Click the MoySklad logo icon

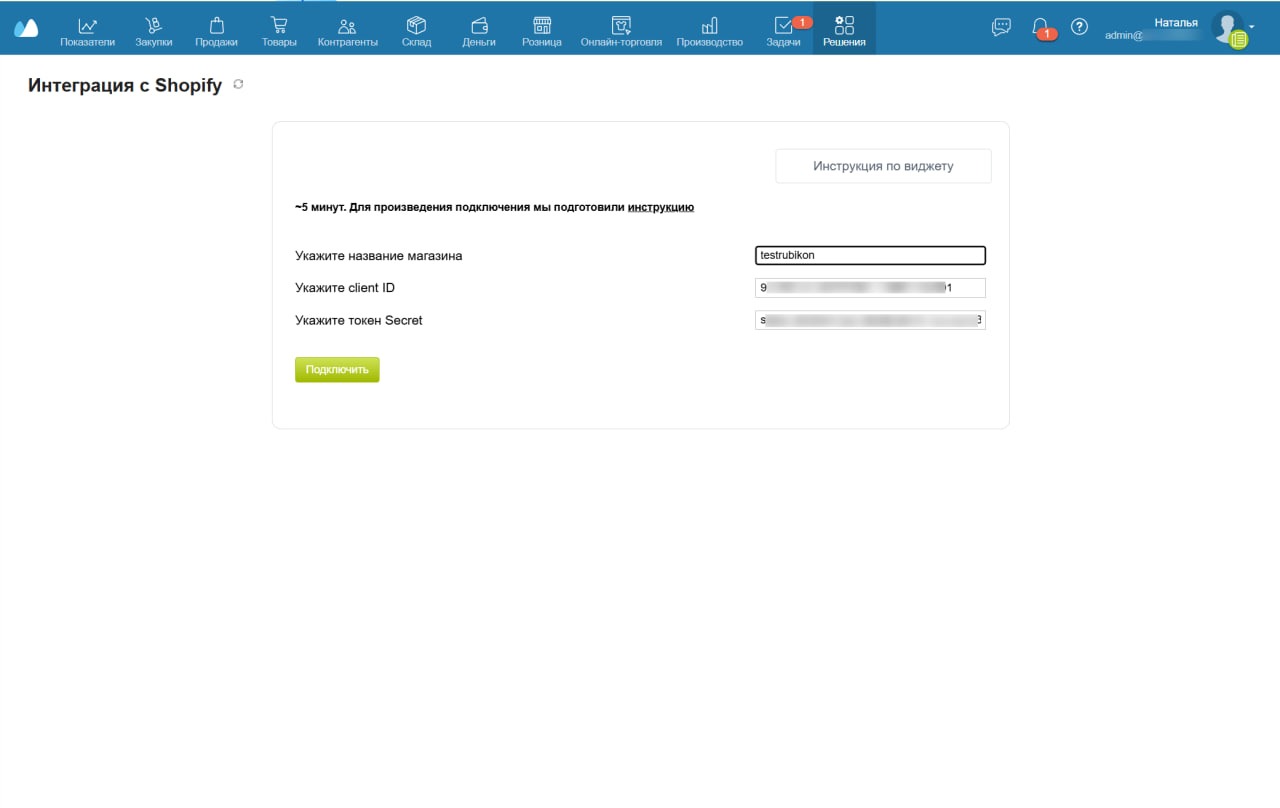coord(26,28)
